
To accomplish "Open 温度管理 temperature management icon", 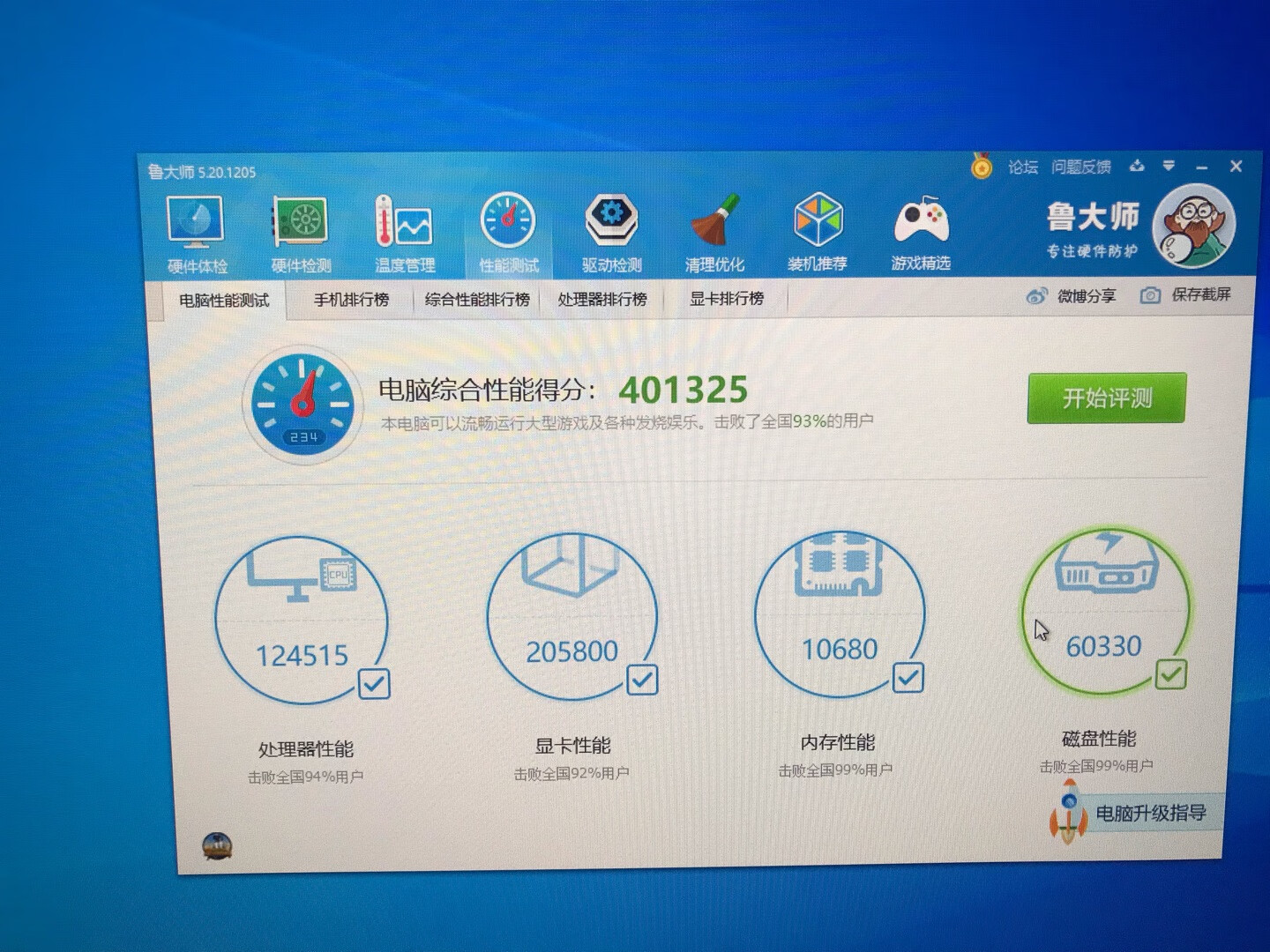I will pos(403,221).
